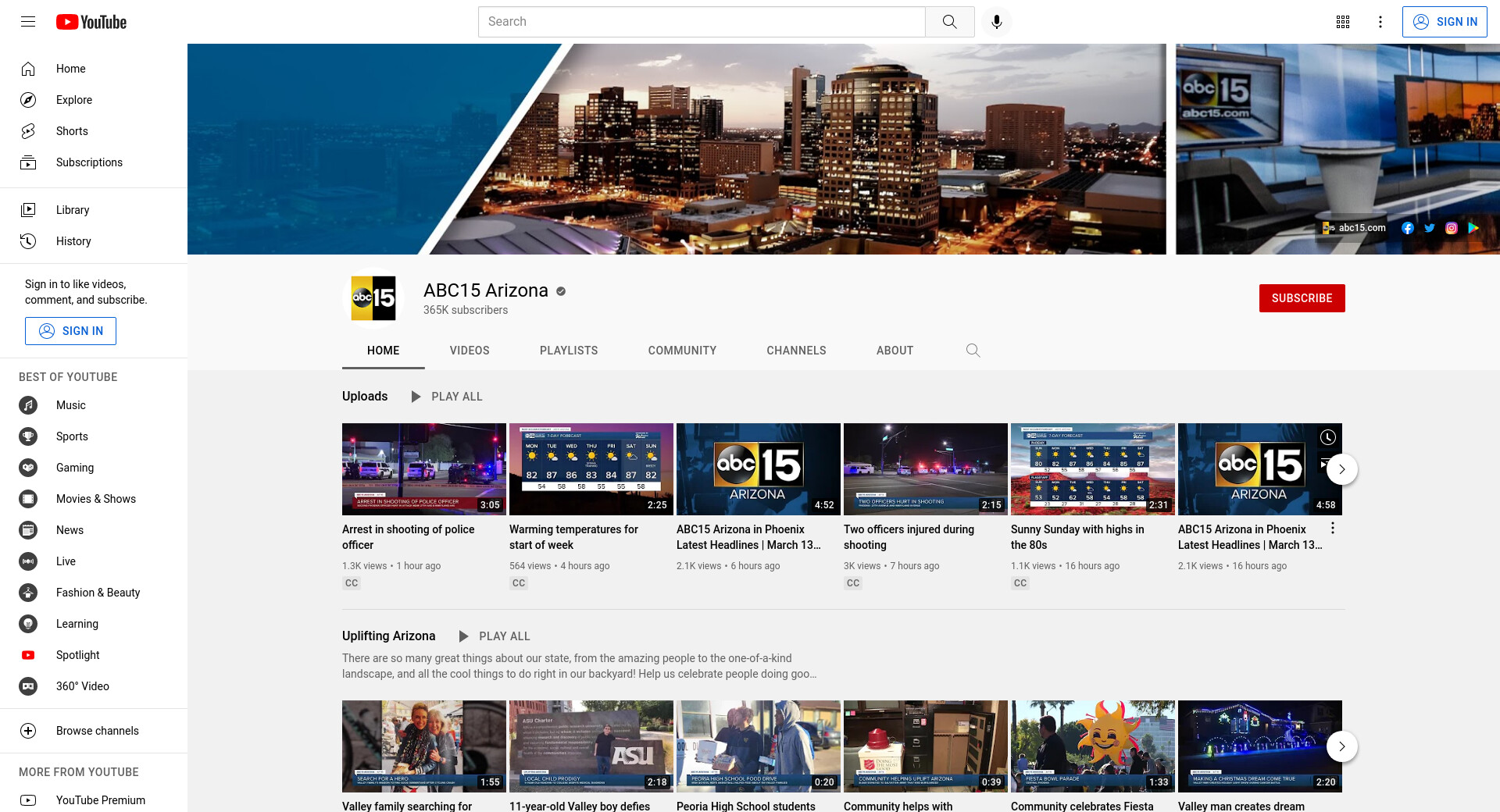This screenshot has width=1500, height=812.
Task: Show next videos in Uploads row
Action: pos(1342,469)
